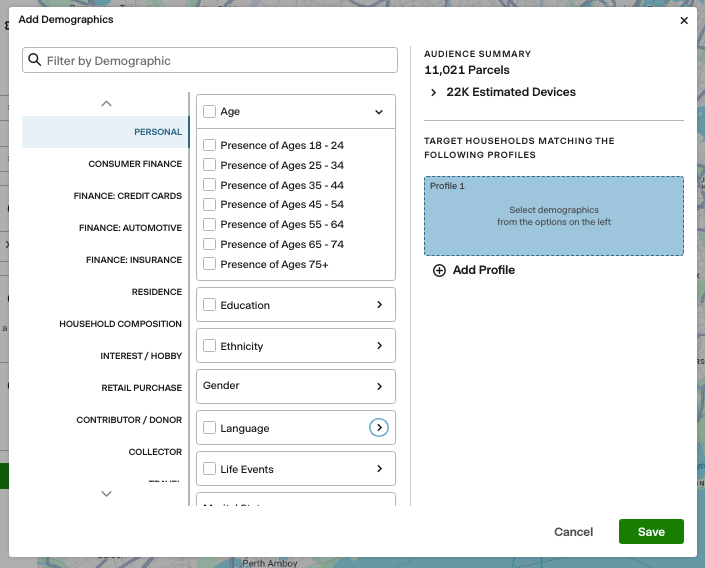Select the Personal category
This screenshot has height=568, width=705.
point(105,132)
